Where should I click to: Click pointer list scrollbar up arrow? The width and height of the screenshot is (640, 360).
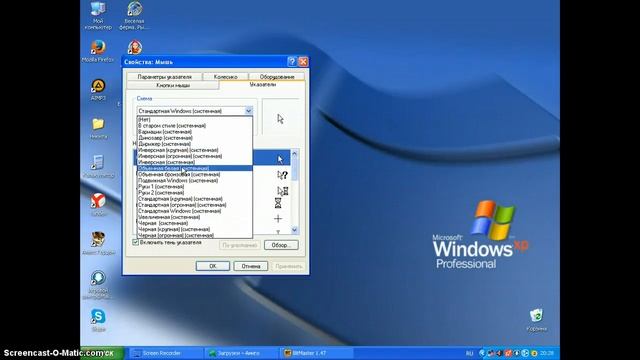point(295,153)
